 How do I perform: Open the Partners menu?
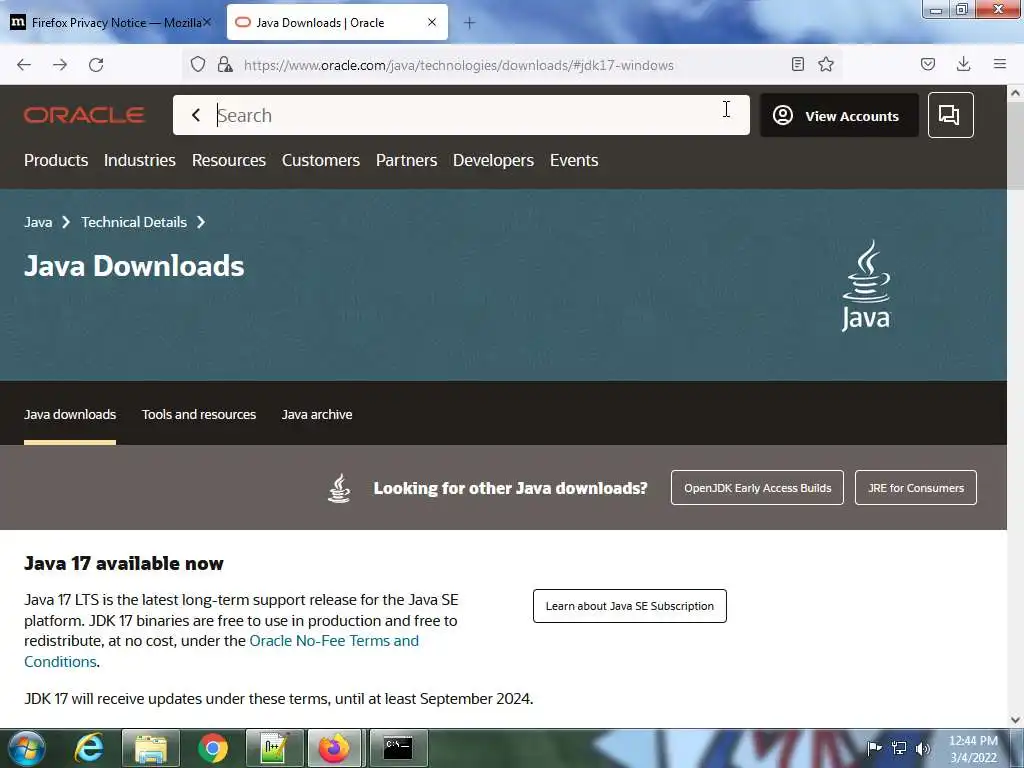[x=406, y=160]
